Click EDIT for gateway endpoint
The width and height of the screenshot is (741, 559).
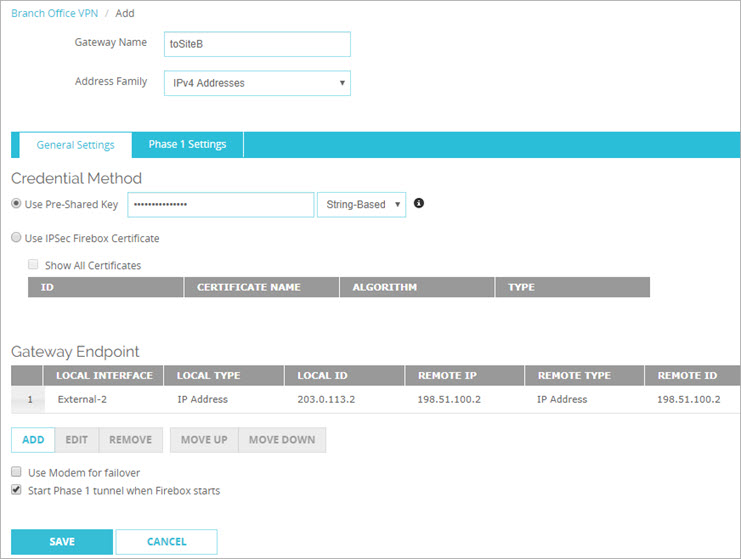pyautogui.click(x=76, y=440)
